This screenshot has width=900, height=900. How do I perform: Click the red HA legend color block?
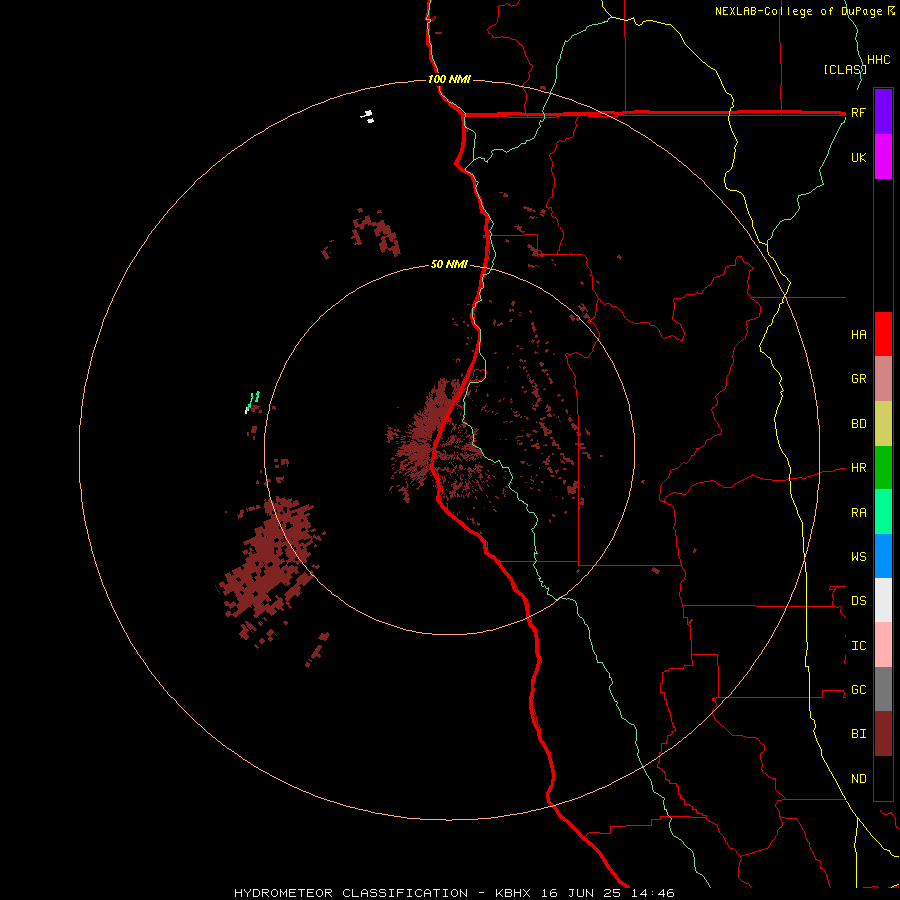[x=883, y=334]
